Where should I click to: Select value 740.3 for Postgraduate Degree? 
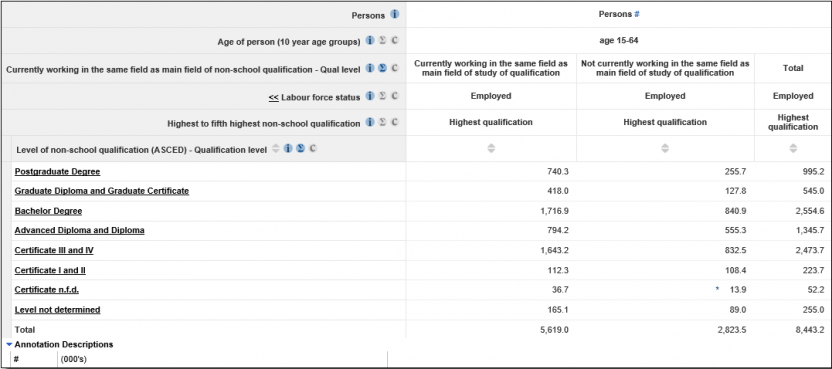point(558,171)
